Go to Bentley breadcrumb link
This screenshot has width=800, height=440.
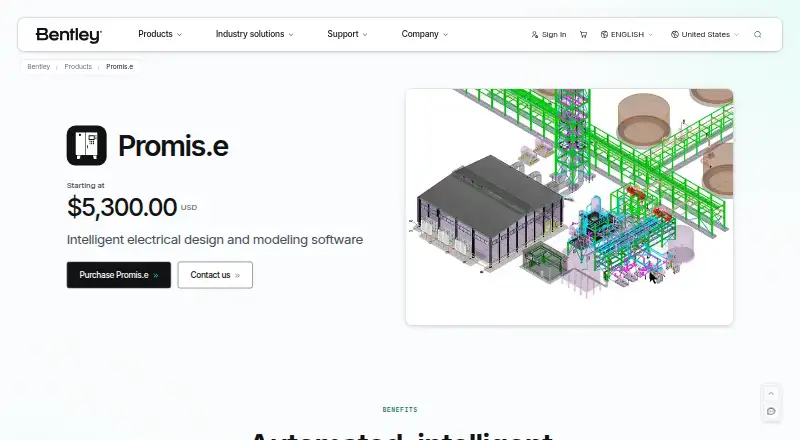(39, 66)
